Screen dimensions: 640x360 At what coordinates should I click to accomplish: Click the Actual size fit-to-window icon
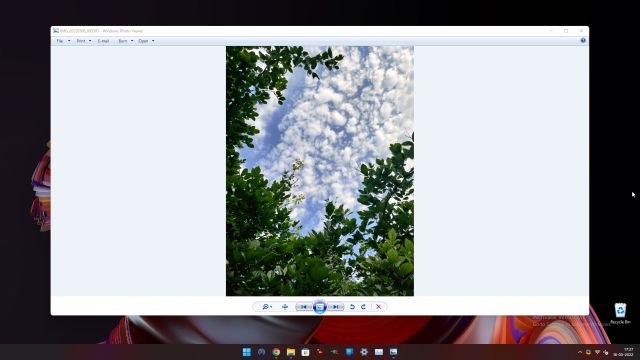click(x=285, y=307)
